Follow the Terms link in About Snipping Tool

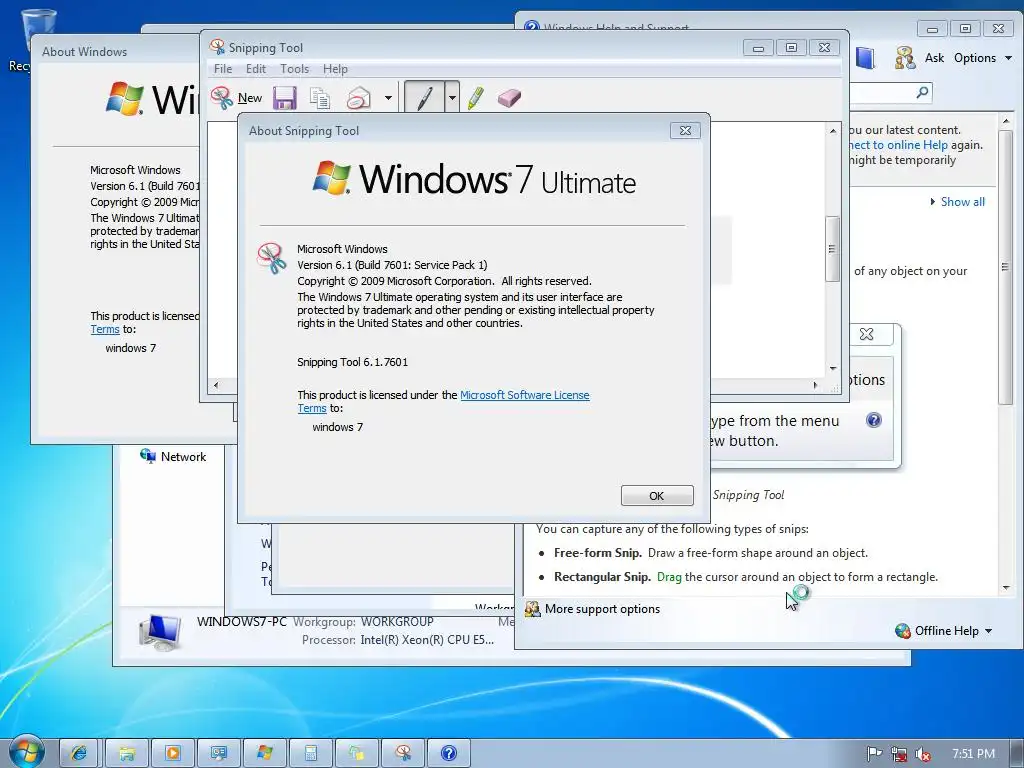point(312,408)
